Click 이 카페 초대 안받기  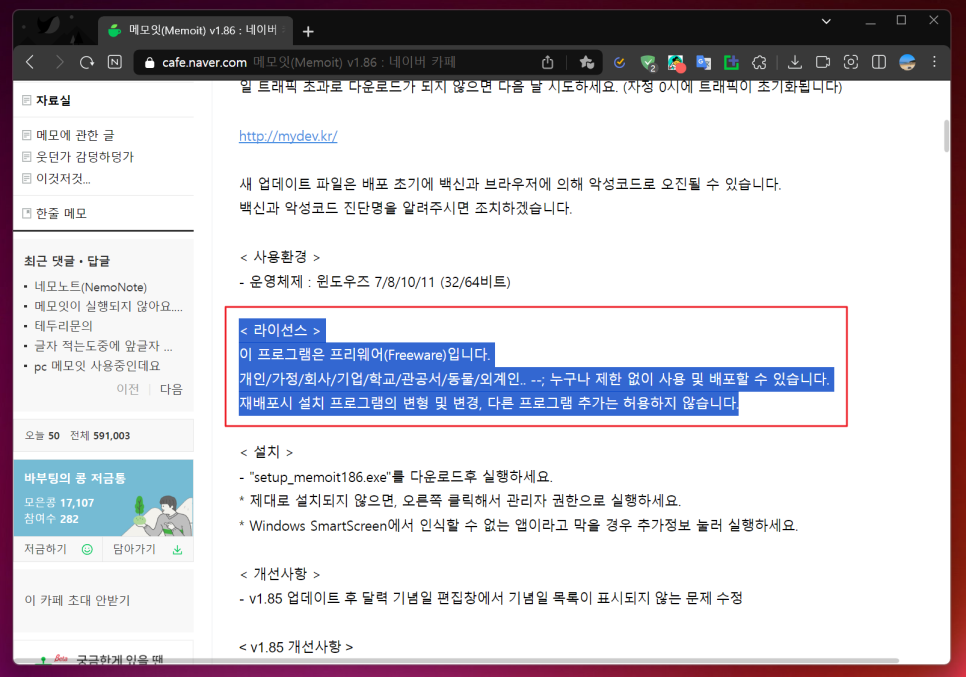point(78,600)
